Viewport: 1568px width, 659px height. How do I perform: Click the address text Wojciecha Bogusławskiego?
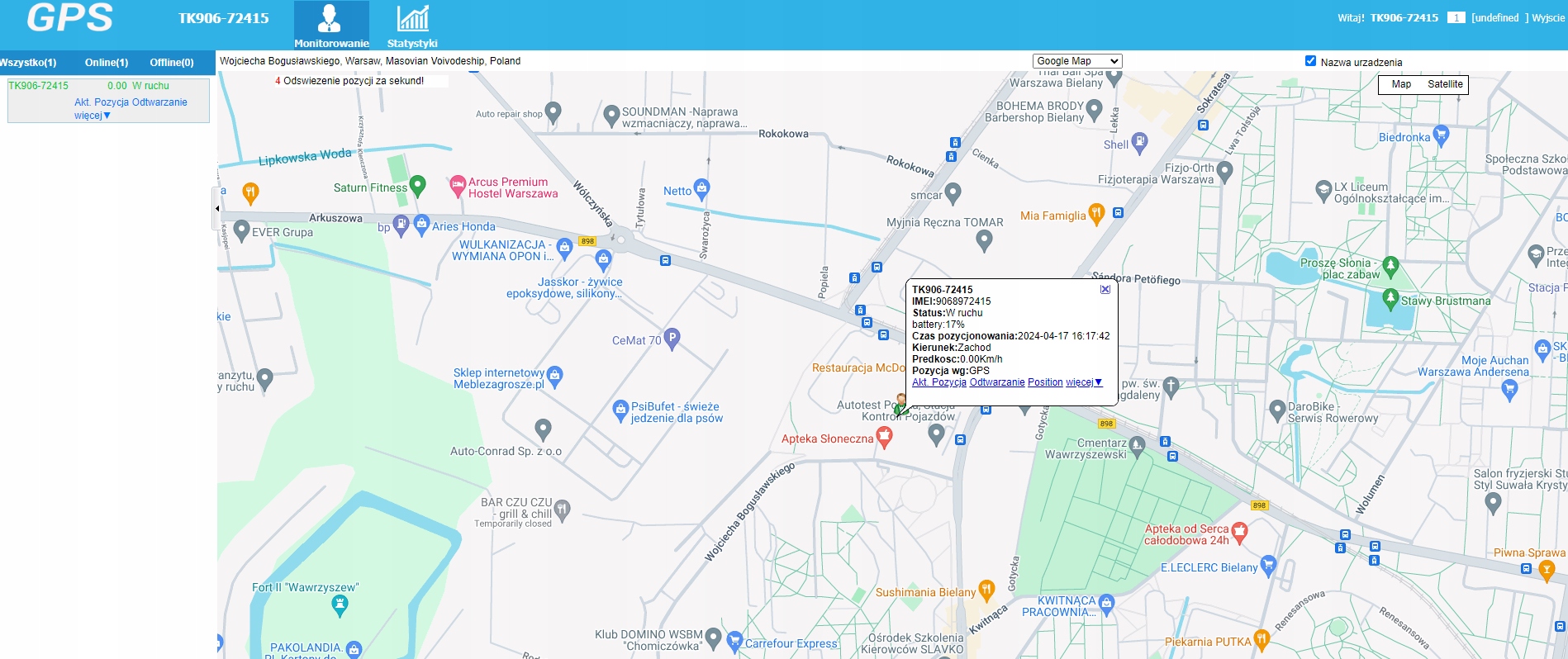click(370, 61)
